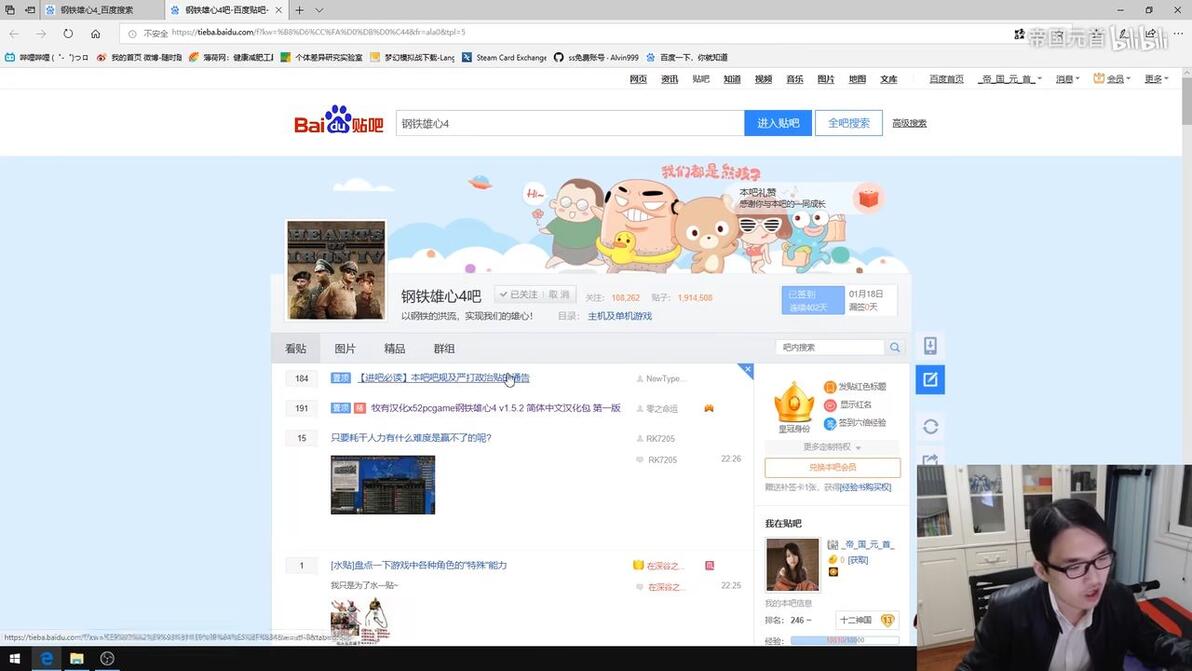
Task: Toggle the 已关注 follow button
Action: 519,294
